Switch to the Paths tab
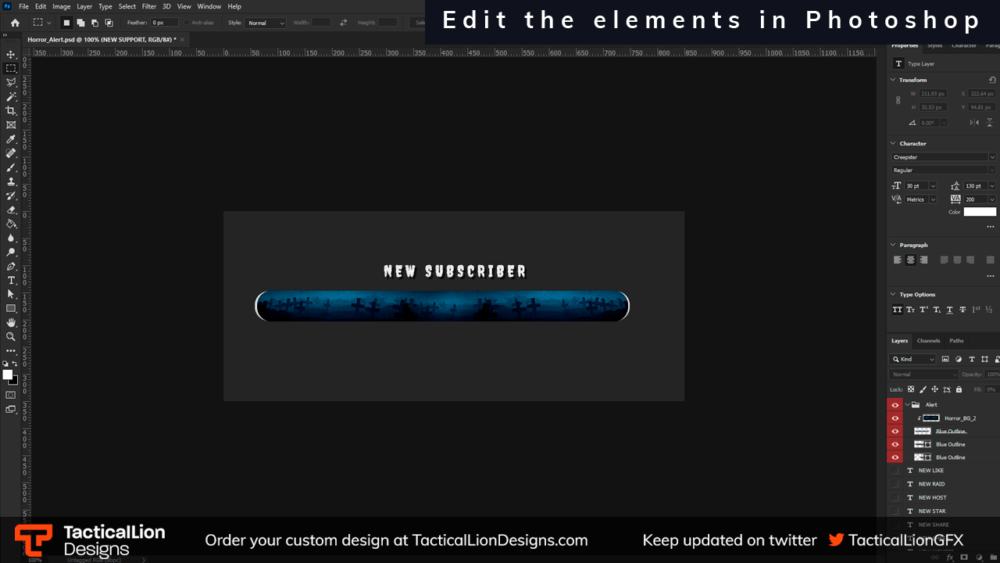Image resolution: width=1000 pixels, height=563 pixels. (956, 340)
